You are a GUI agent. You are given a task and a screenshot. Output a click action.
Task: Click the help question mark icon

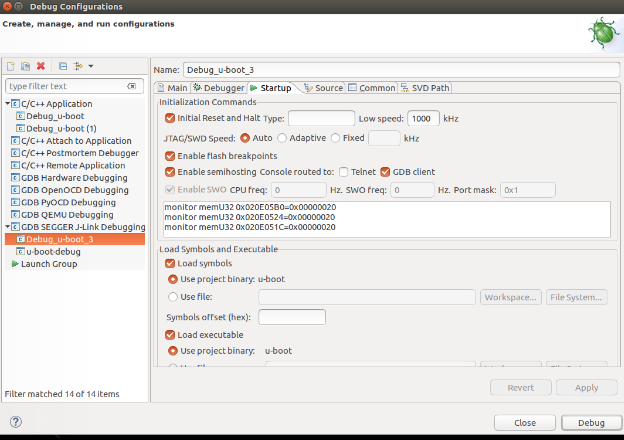16,422
